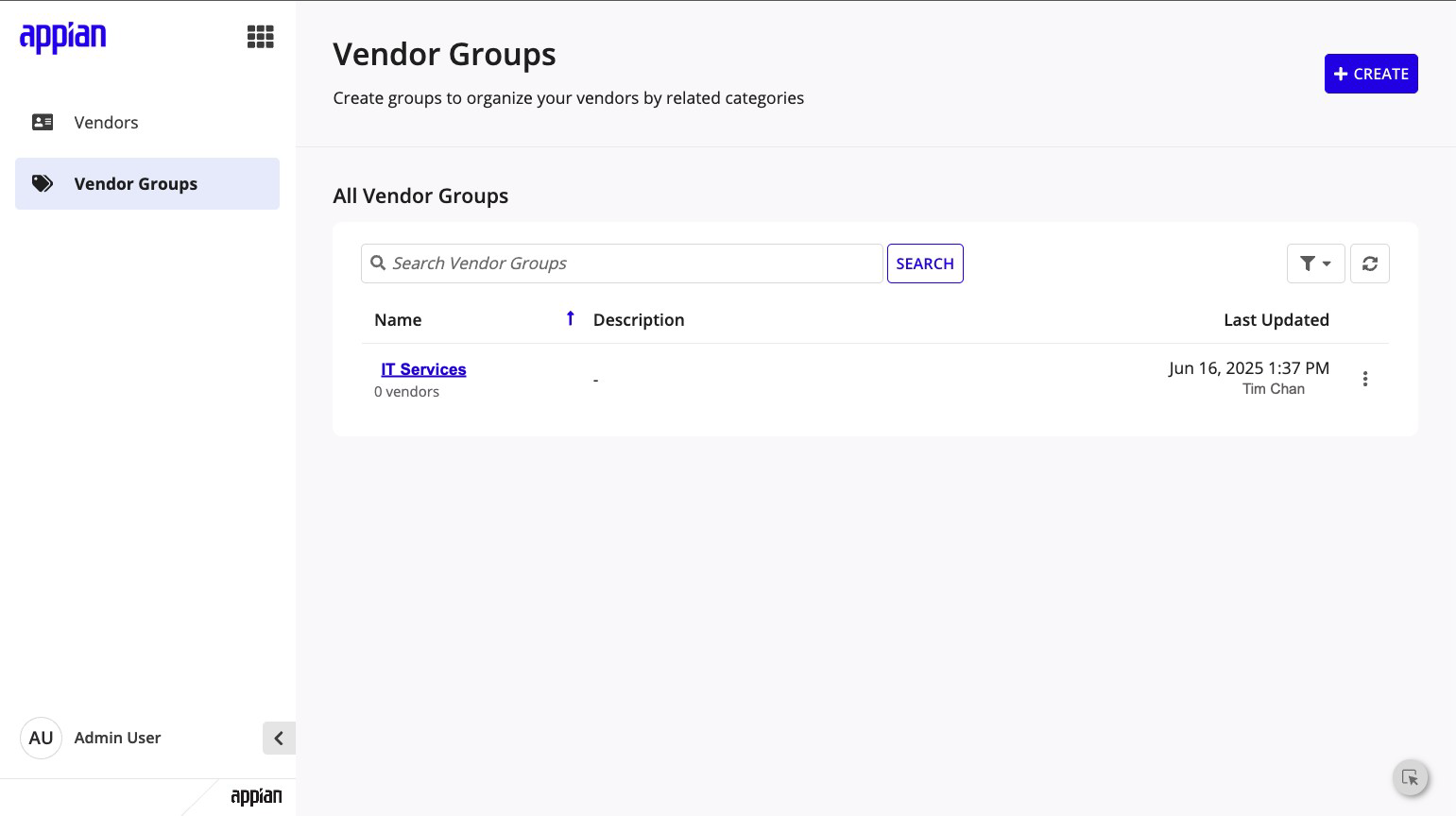
Task: Click the '0 vendors' text
Action: pyautogui.click(x=406, y=392)
